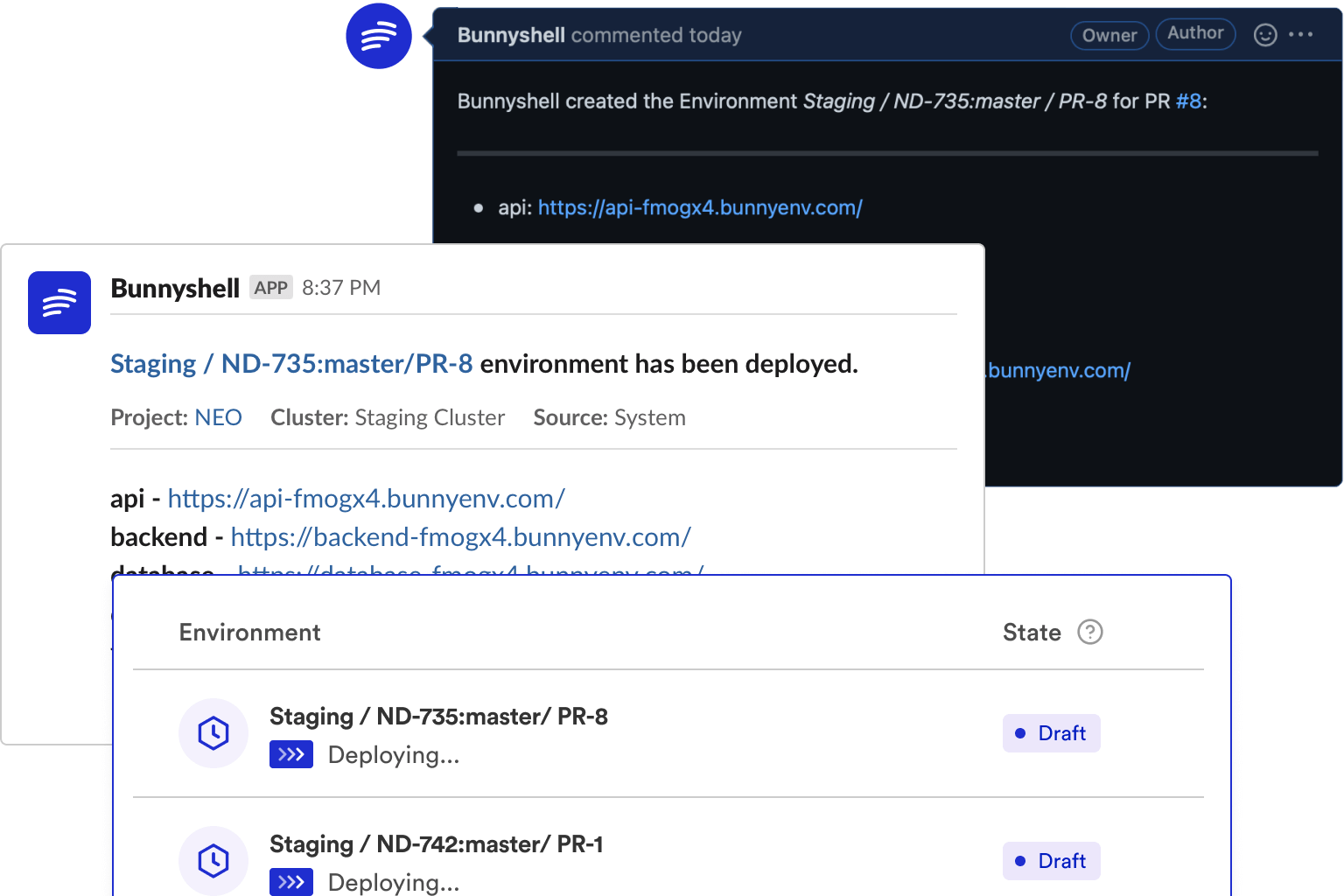Open backend-fmogx4 URL in Slack message
Image resolution: width=1344 pixels, height=896 pixels.
point(461,537)
